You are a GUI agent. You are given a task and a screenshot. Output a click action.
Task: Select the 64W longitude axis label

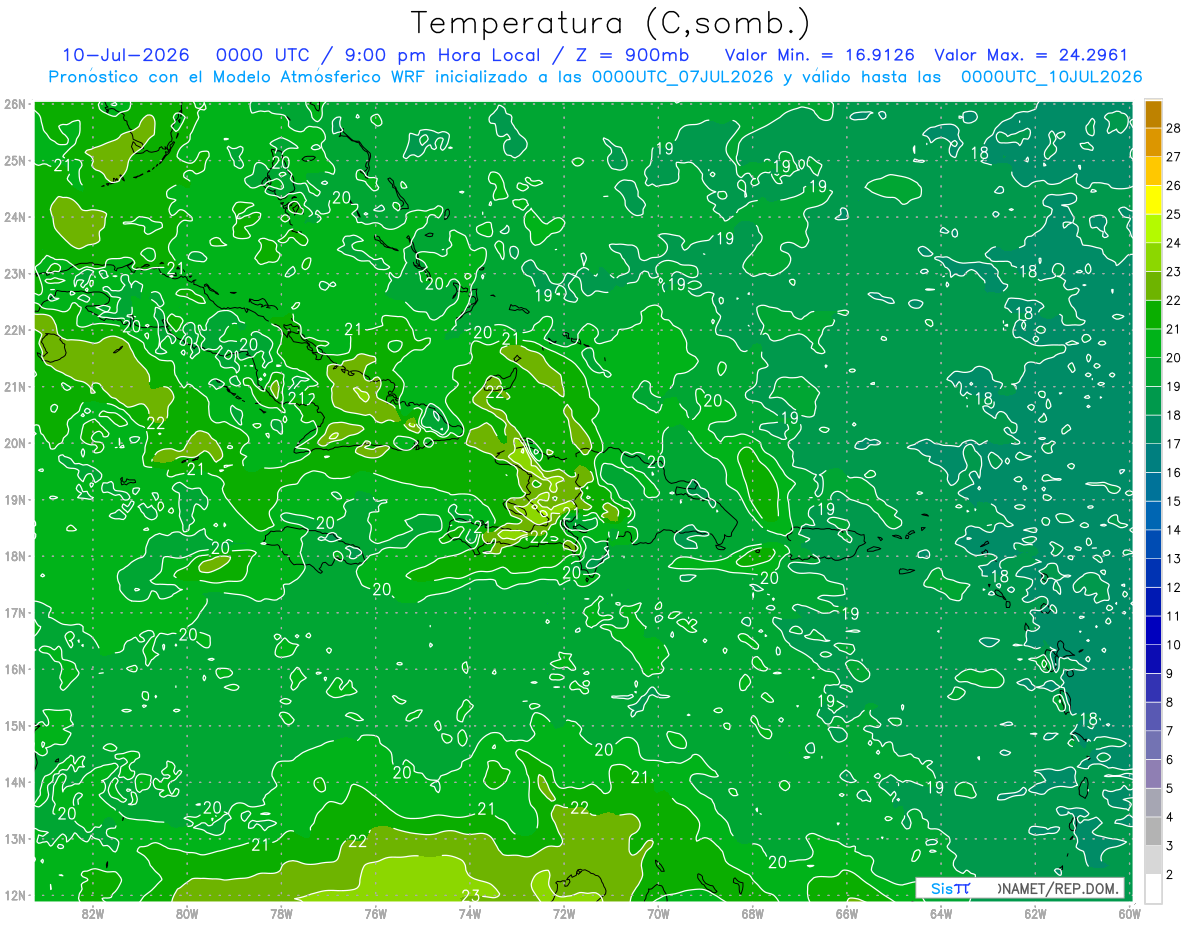941,912
